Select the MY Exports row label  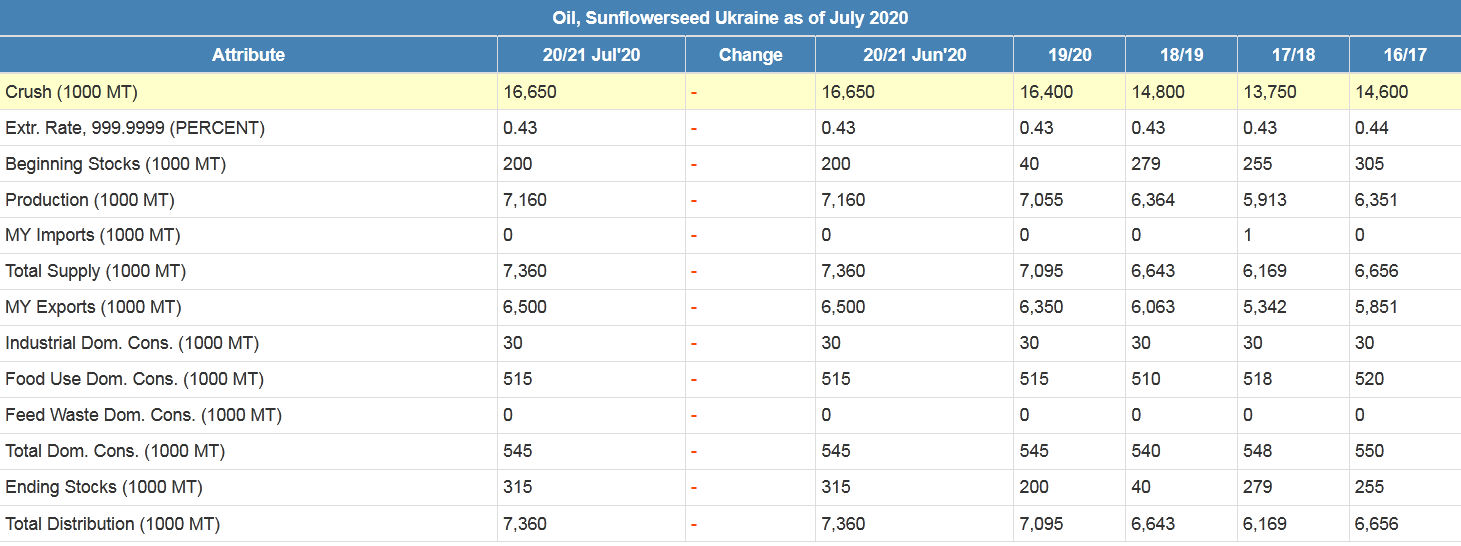click(94, 307)
